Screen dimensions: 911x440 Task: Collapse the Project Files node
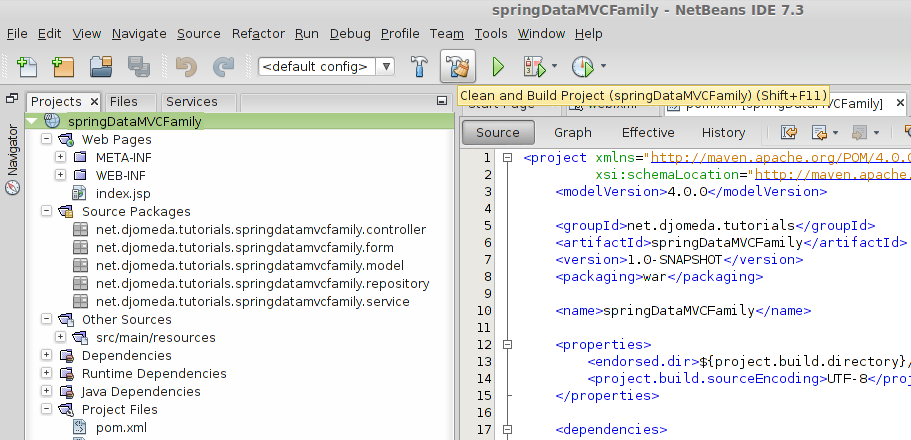point(46,409)
